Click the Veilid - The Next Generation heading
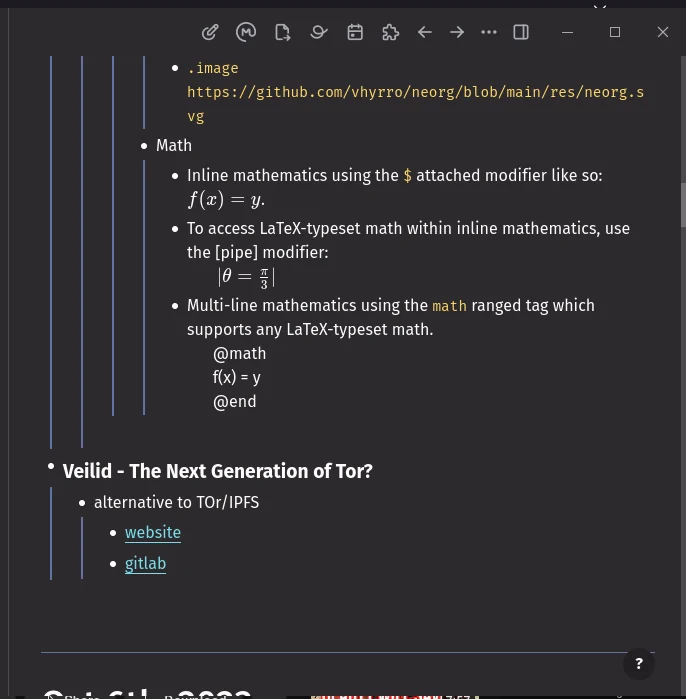 (x=218, y=471)
